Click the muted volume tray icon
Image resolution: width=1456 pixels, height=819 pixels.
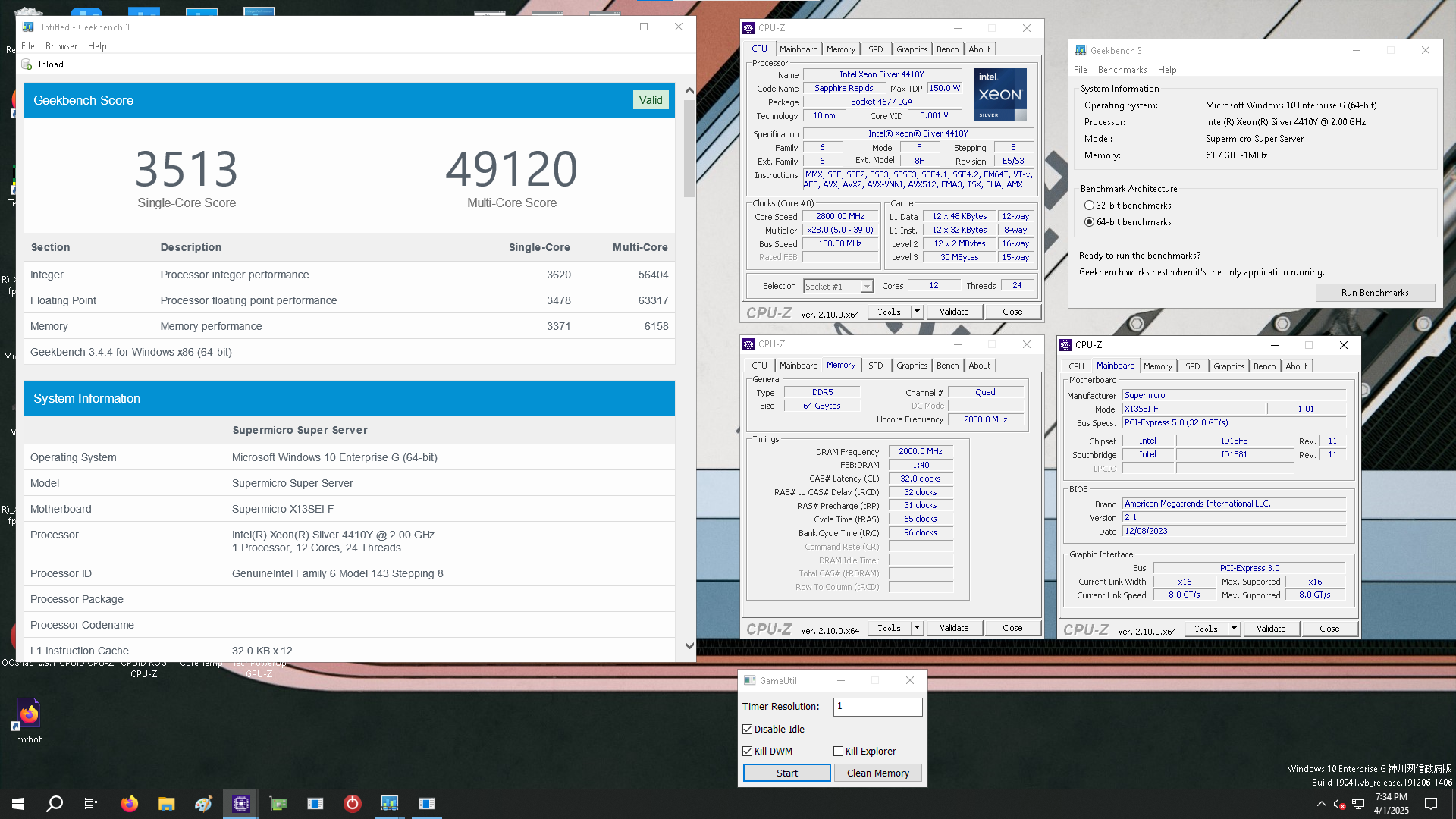click(x=1339, y=804)
